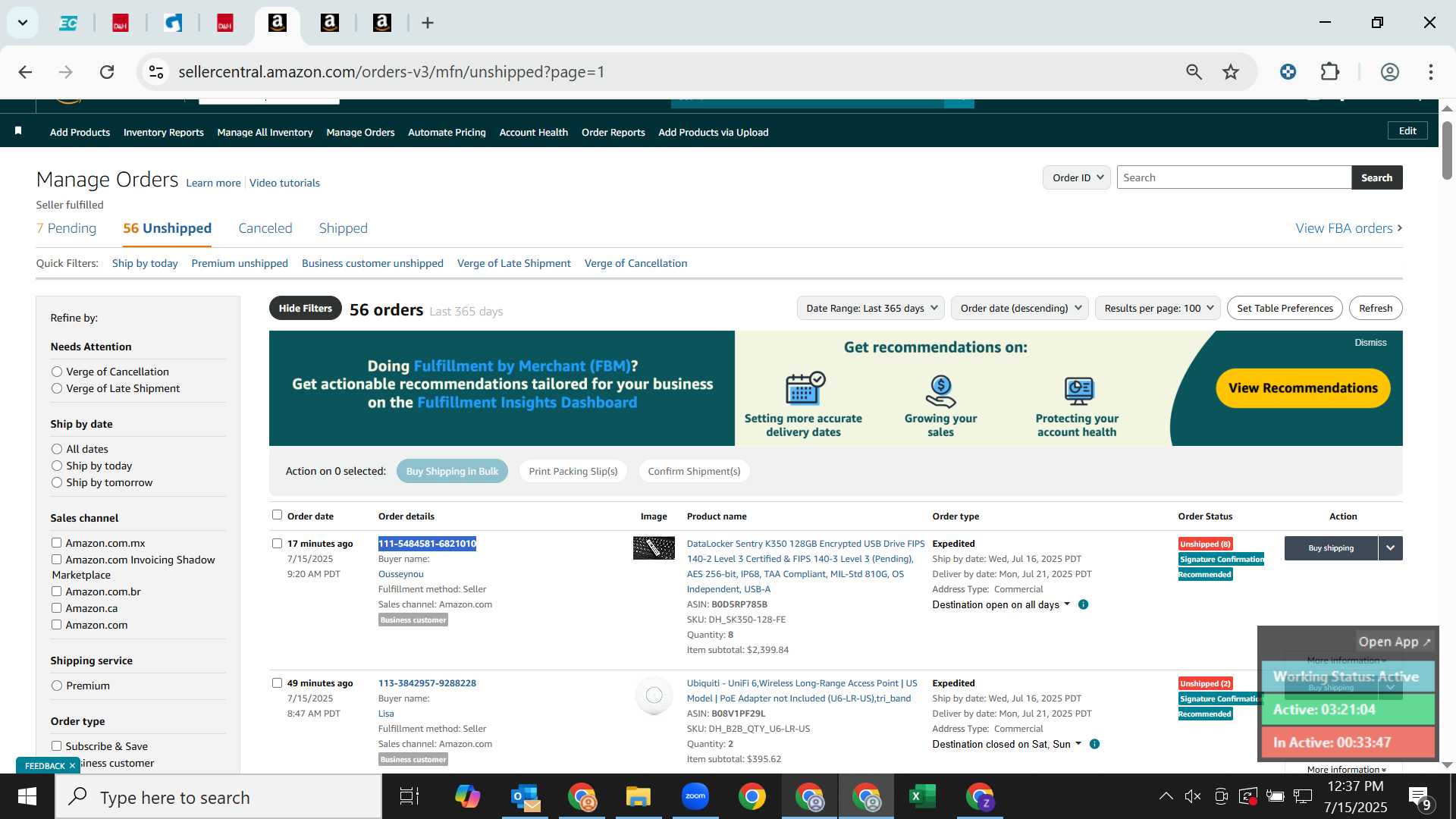Apply the Premium unshipped quick filter

click(x=240, y=263)
